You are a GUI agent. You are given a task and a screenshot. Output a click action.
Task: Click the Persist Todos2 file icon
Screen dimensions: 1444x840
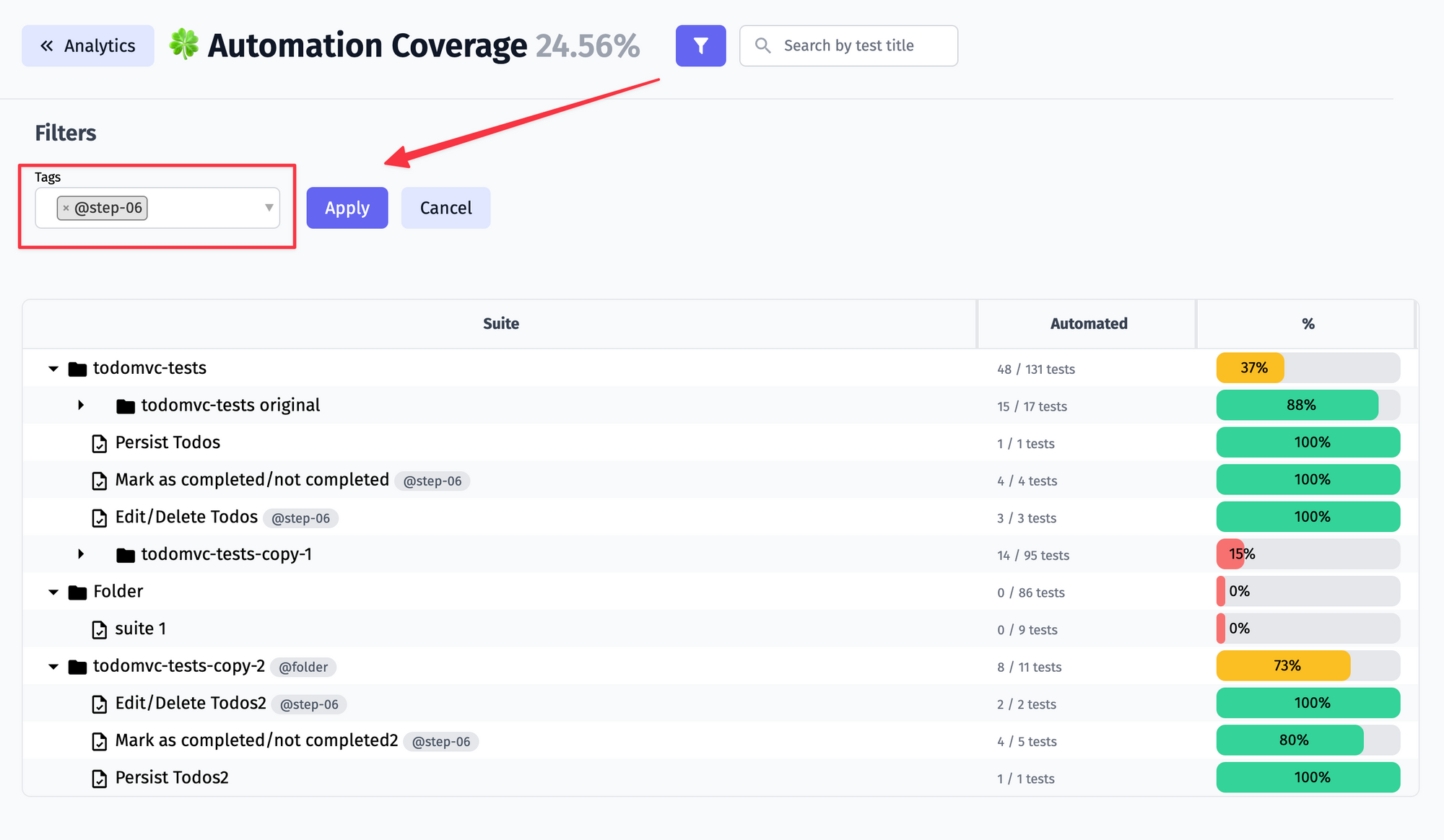tap(100, 779)
